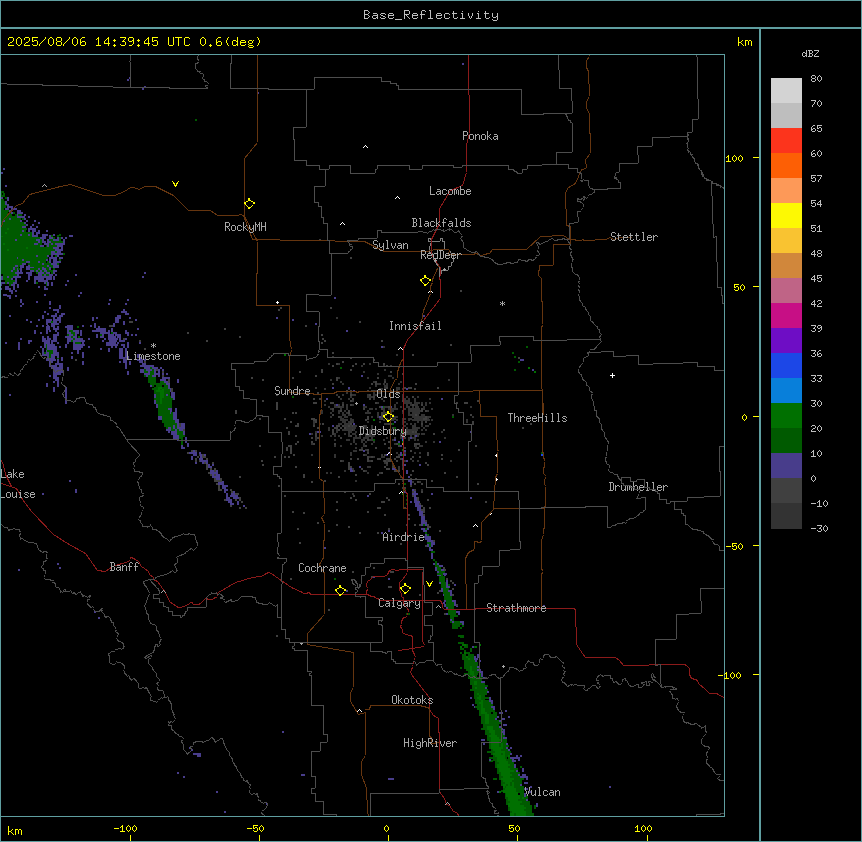Click the -50 tick label on vertical axis

[734, 546]
